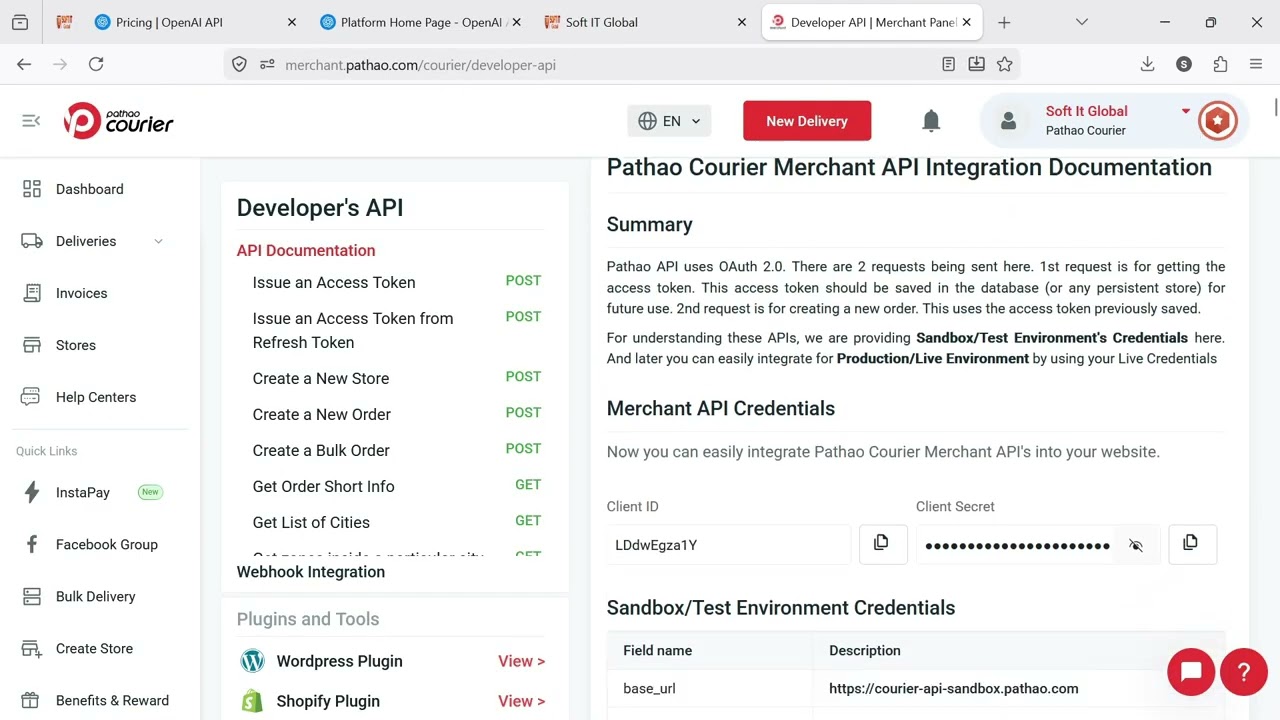Click the Create Store sidebar icon
The image size is (1280, 720).
tap(32, 648)
